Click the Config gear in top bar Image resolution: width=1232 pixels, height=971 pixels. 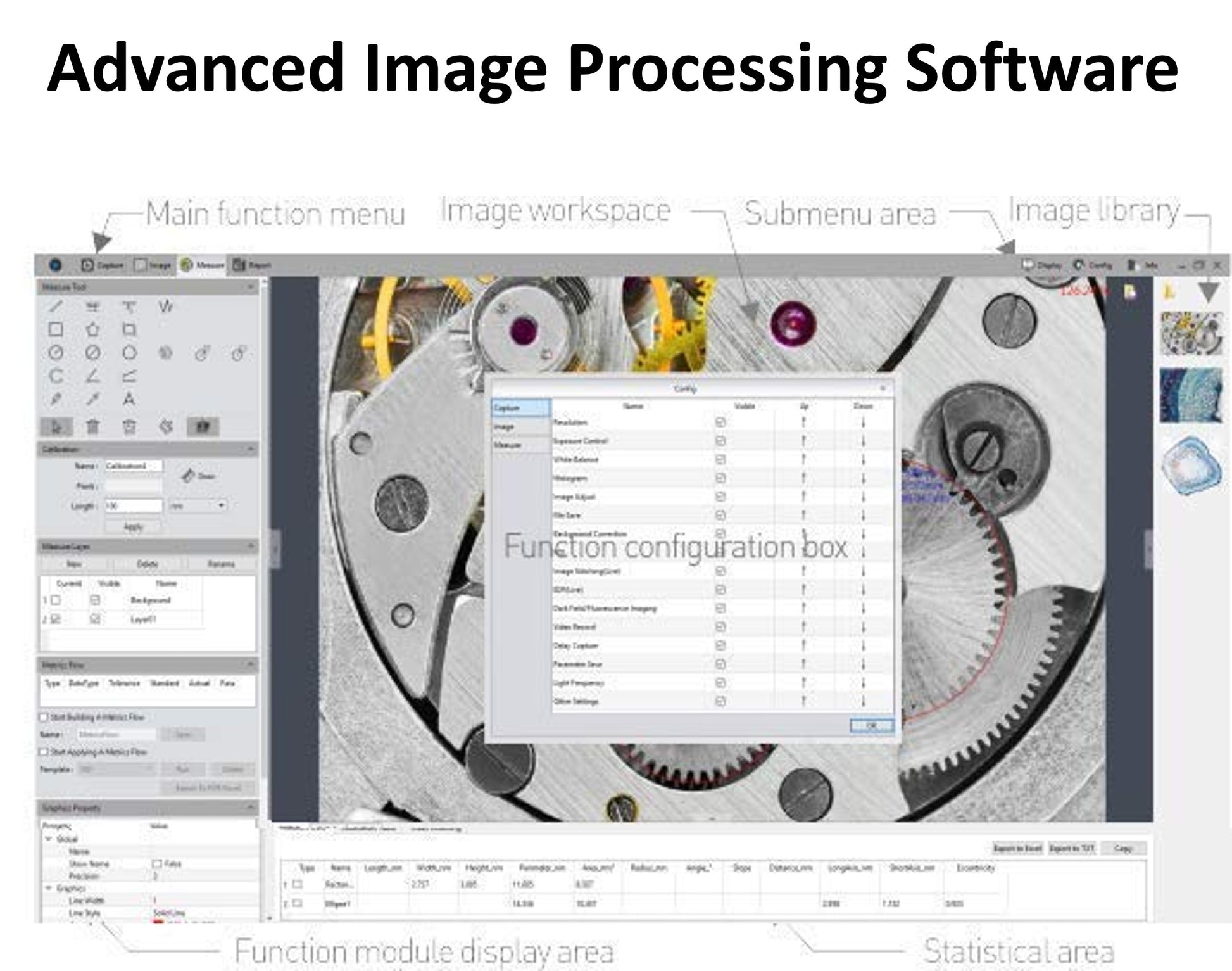tap(1093, 265)
